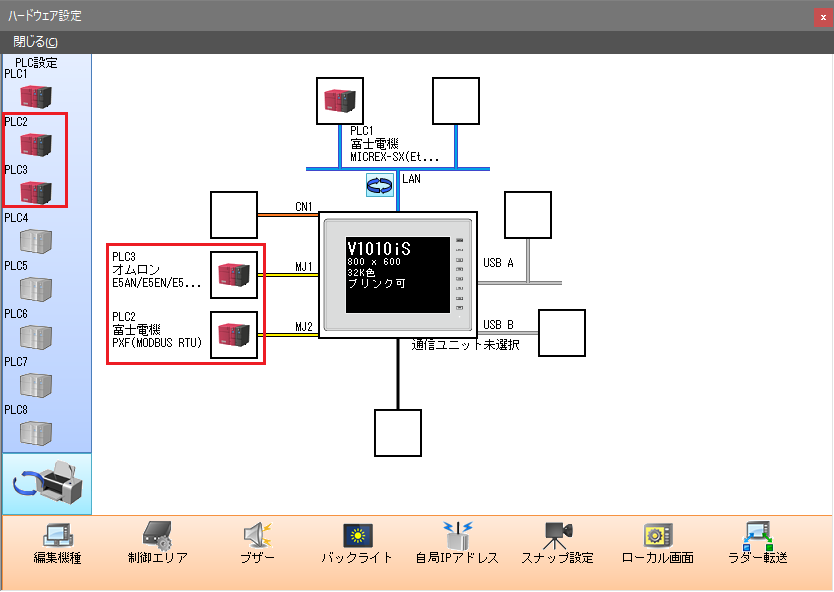Screen dimensions: 834x592
Task: Open 自局IPアドレス settings
Action: click(457, 543)
